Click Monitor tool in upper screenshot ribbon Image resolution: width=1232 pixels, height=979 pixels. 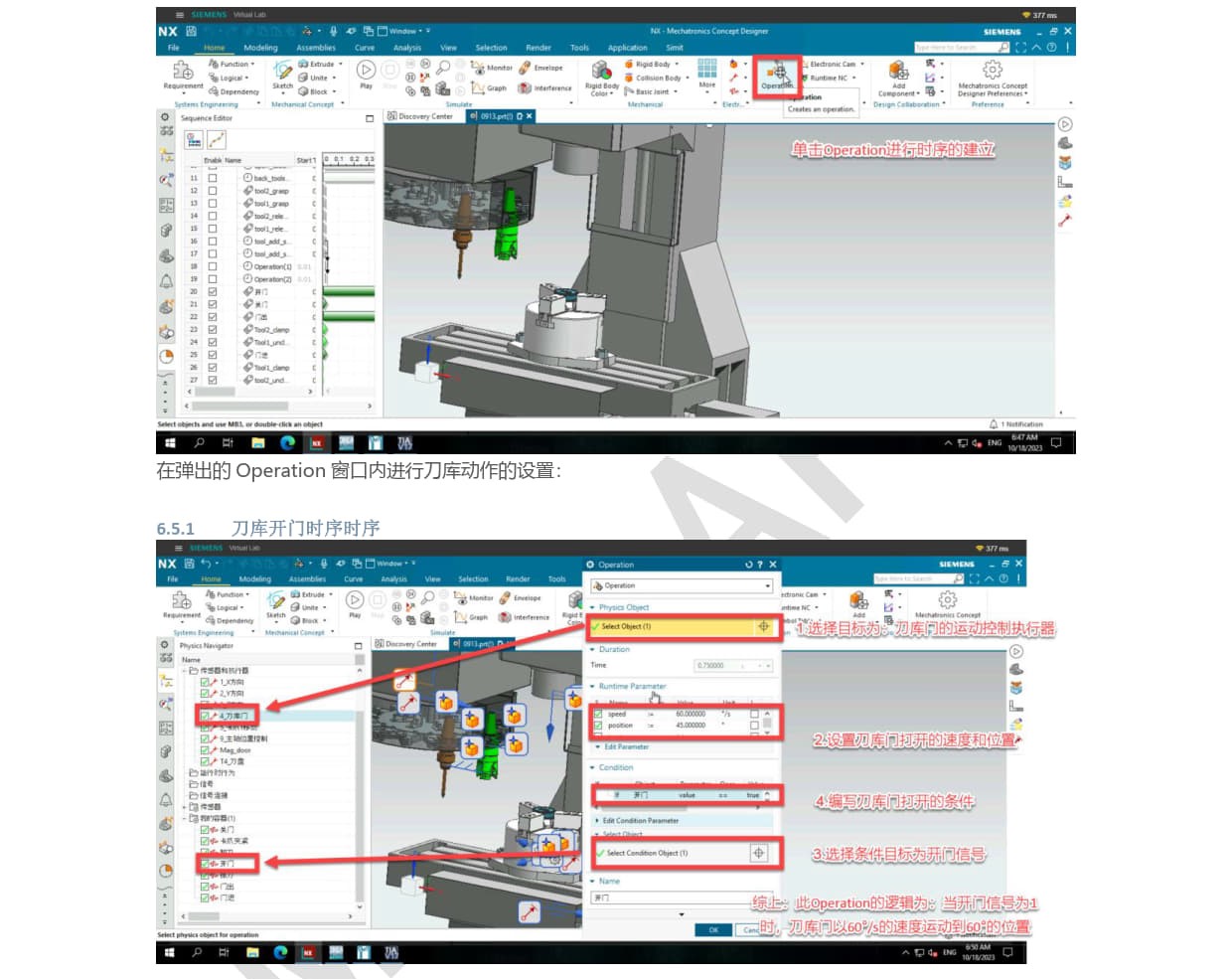pyautogui.click(x=492, y=68)
